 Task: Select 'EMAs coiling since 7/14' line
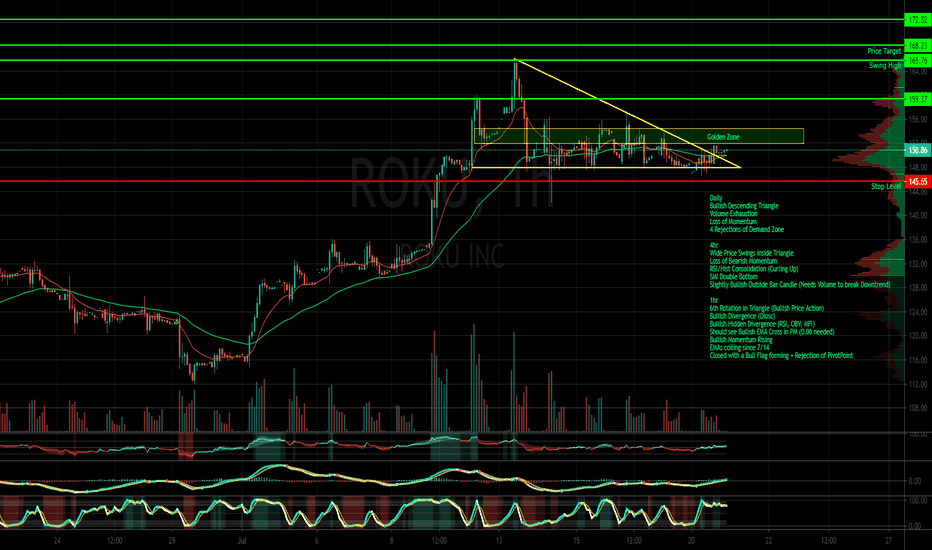[739, 347]
